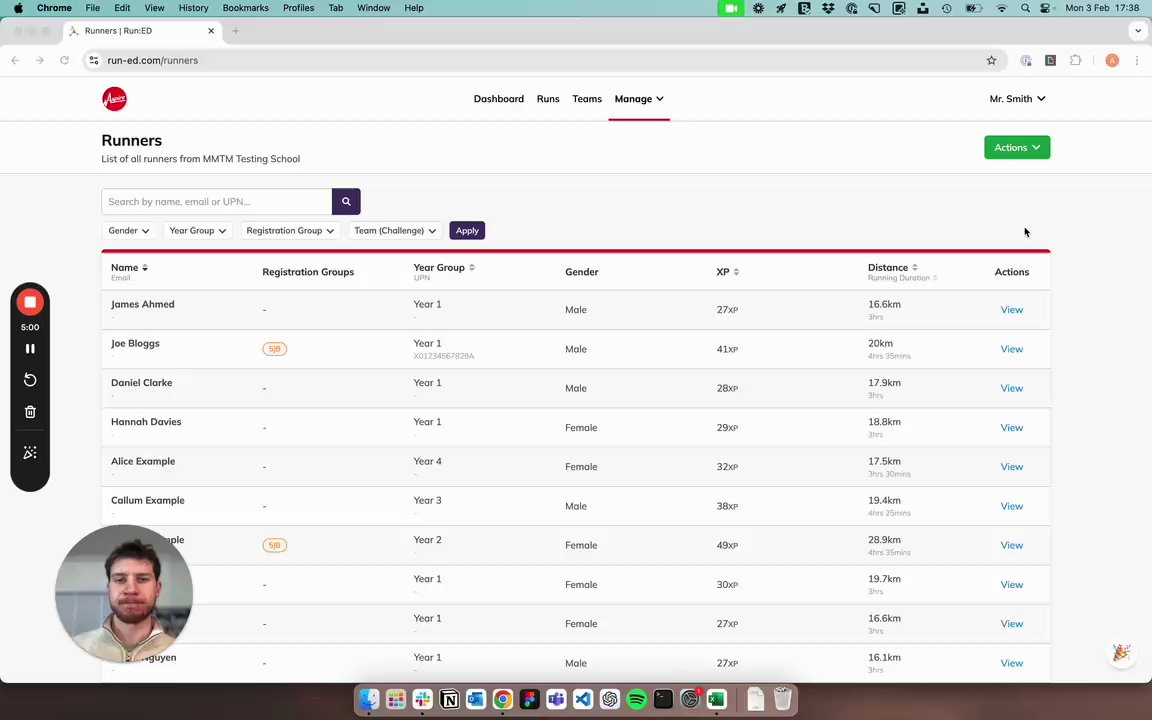Open the green Actions dropdown

pos(1017,148)
